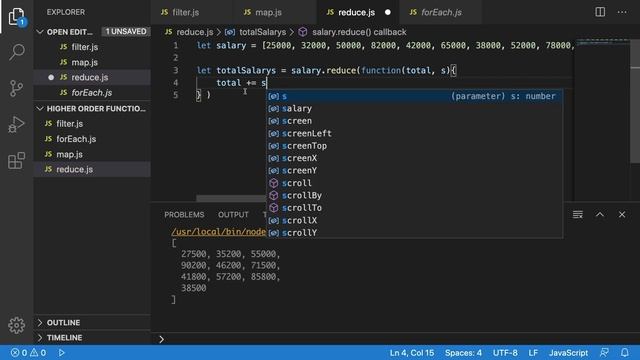This screenshot has width=640, height=360.
Task: Click the reduce.js breadcrumb
Action: click(x=189, y=32)
